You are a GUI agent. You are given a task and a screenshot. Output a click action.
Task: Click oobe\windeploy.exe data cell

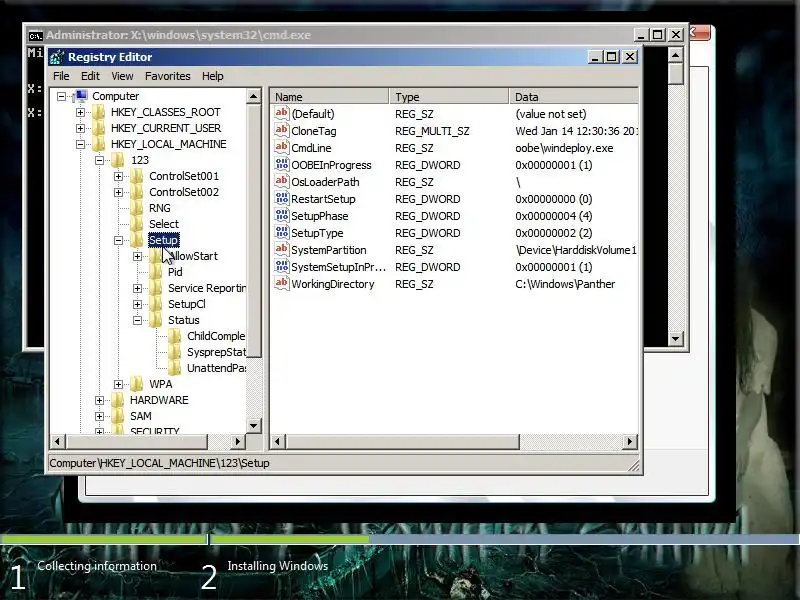(x=564, y=148)
